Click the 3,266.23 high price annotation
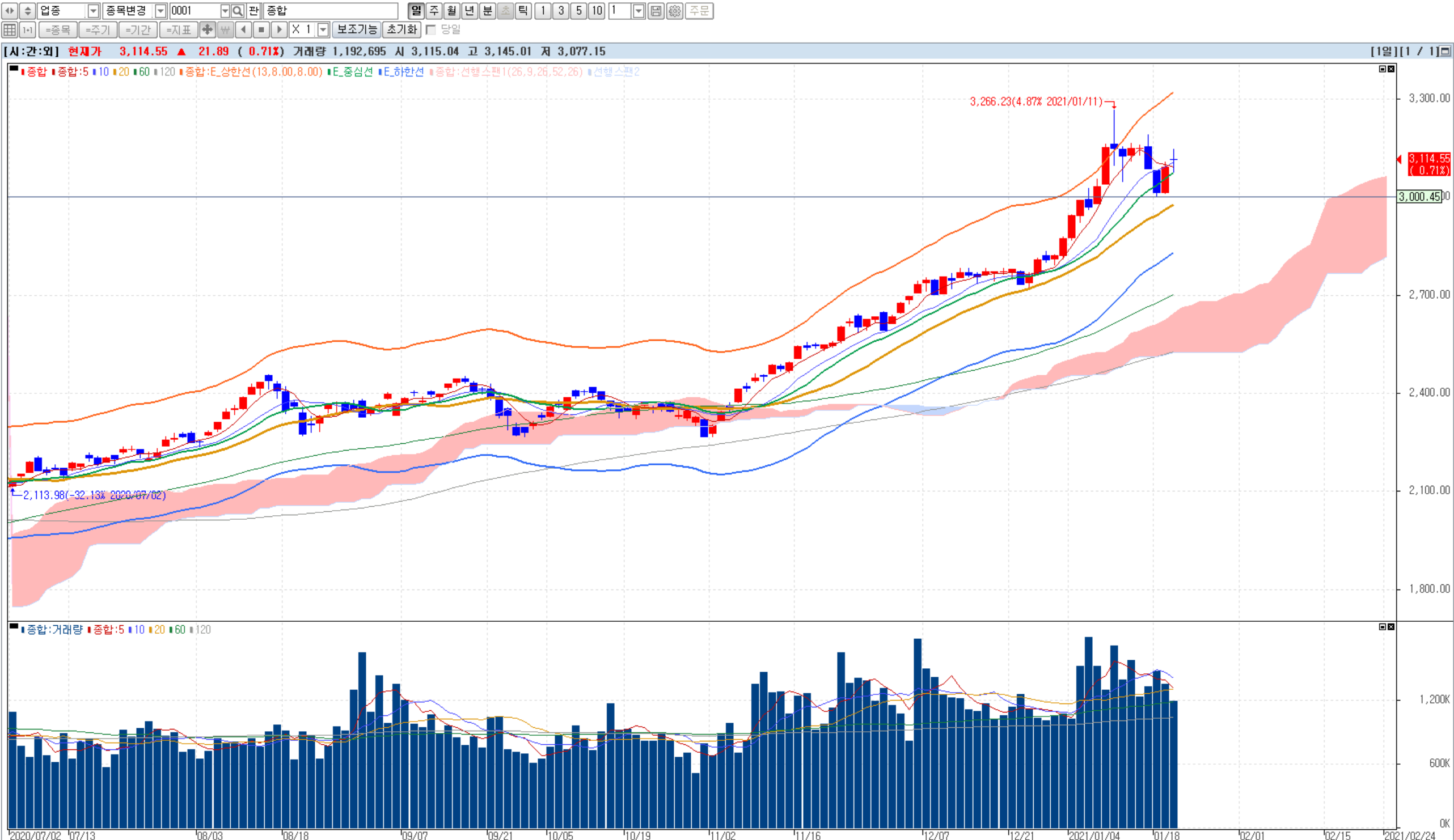This screenshot has height=840, width=1454. click(1035, 101)
